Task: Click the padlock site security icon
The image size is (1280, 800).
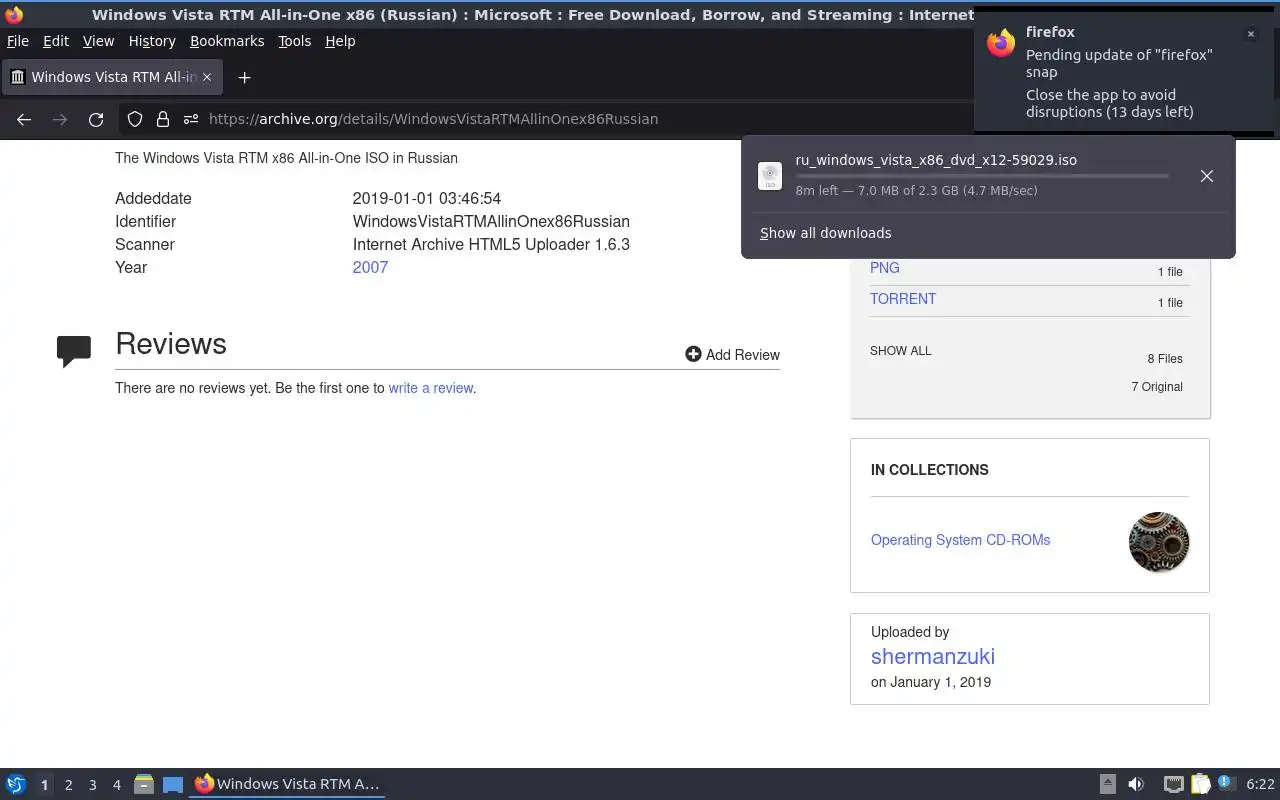Action: [163, 119]
